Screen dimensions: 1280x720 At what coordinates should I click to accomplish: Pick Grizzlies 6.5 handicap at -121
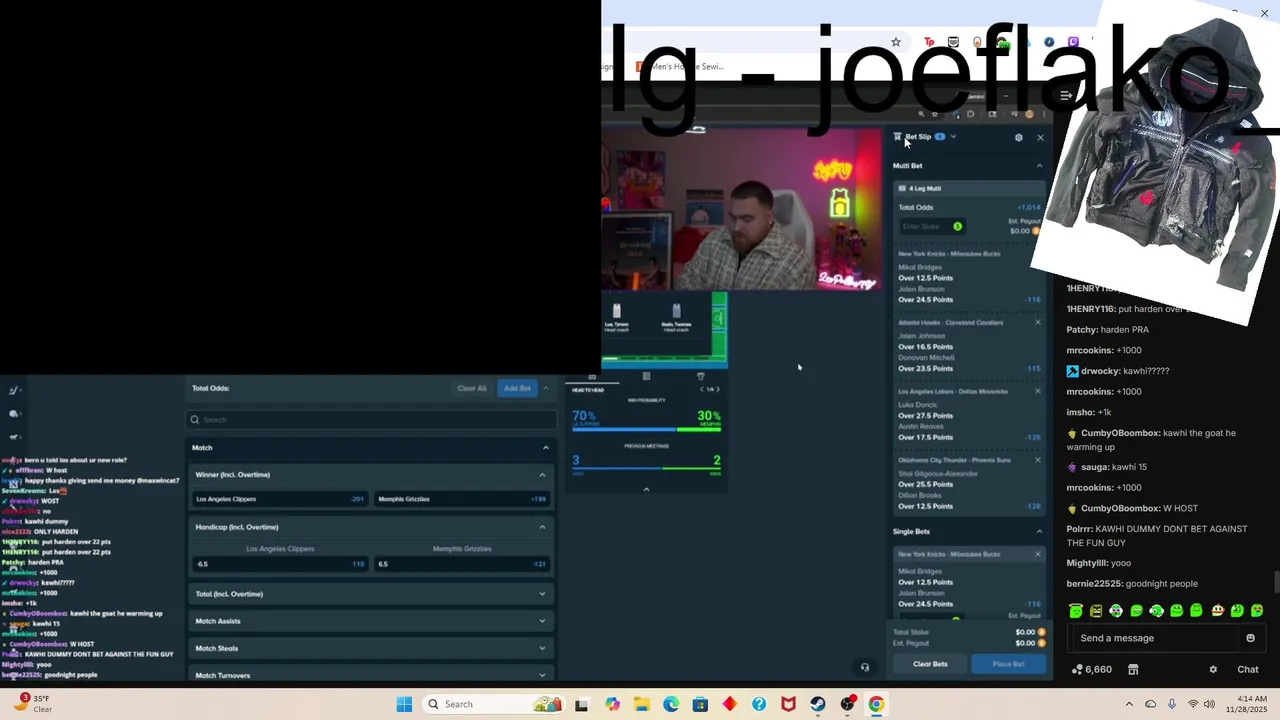(x=462, y=564)
